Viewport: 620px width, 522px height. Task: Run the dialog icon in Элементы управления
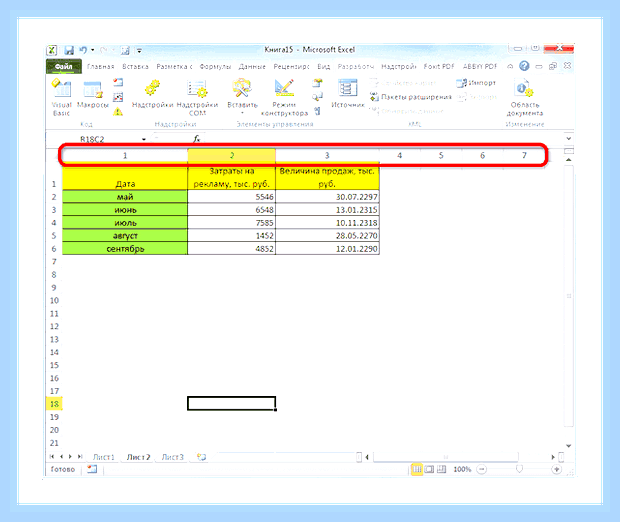click(x=318, y=112)
